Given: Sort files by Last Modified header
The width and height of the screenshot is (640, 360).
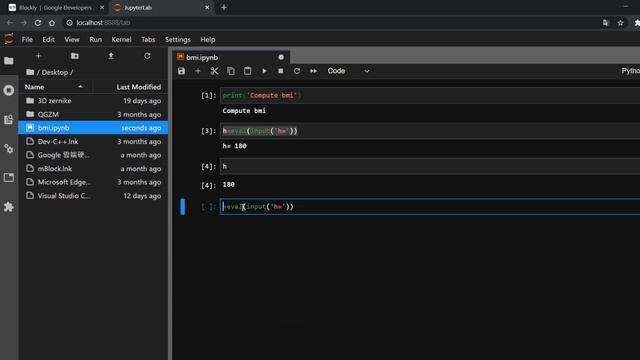Looking at the screenshot, I should (131, 87).
